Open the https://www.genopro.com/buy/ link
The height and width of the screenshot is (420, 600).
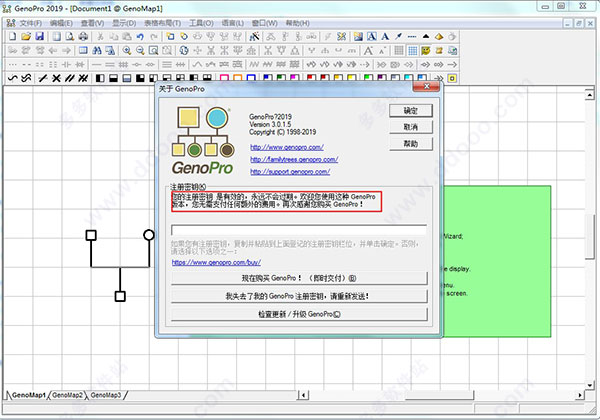[216, 262]
